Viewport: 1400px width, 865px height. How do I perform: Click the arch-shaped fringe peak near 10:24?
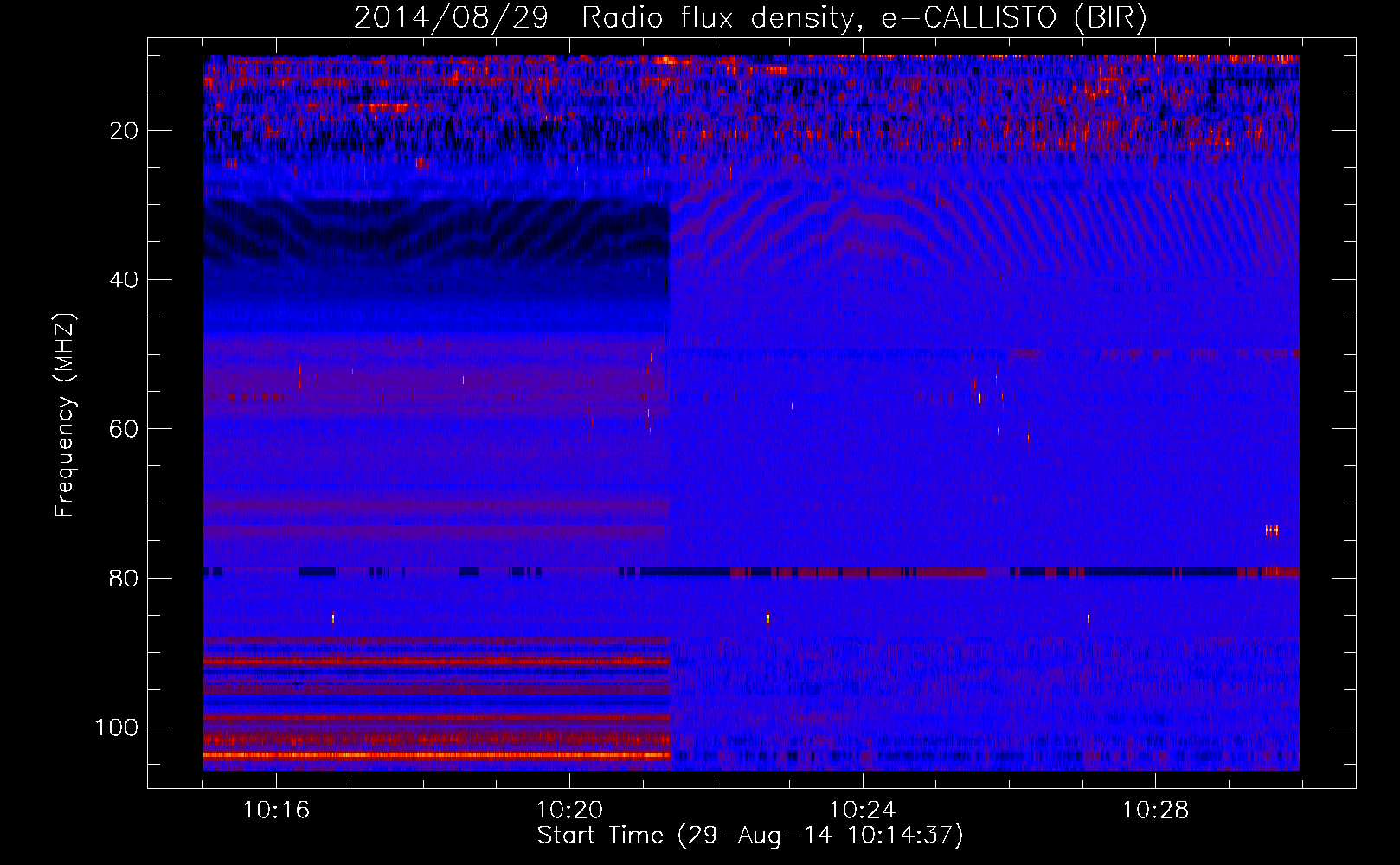coord(852,212)
